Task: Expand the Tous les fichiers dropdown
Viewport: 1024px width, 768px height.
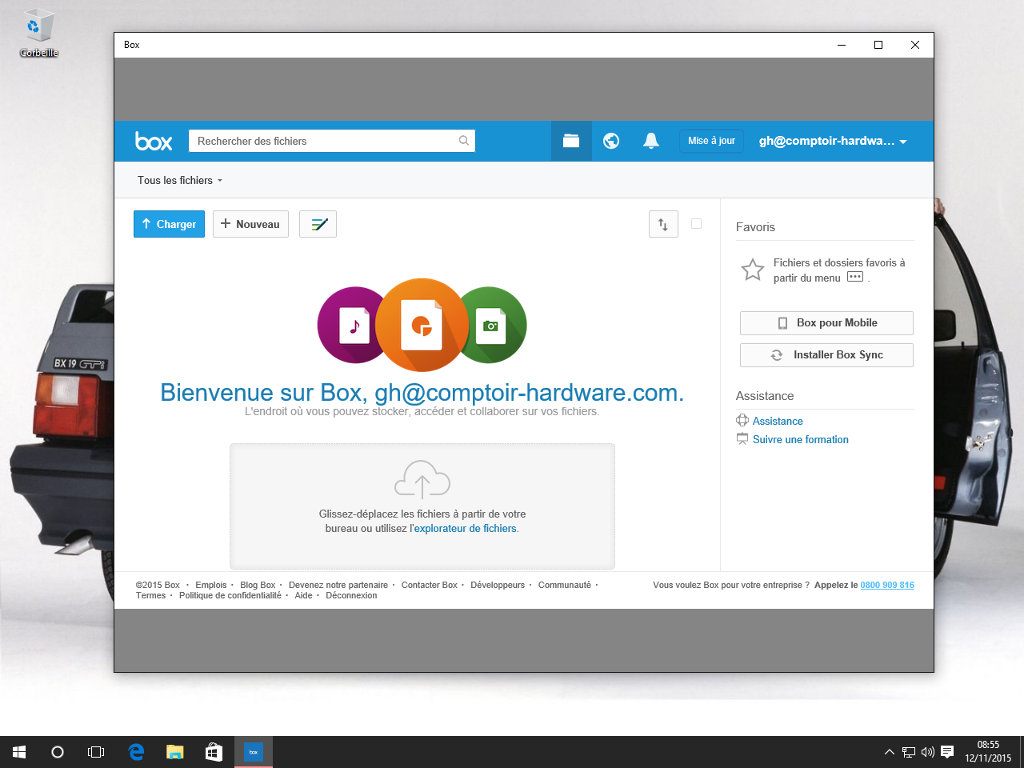Action: pyautogui.click(x=180, y=181)
